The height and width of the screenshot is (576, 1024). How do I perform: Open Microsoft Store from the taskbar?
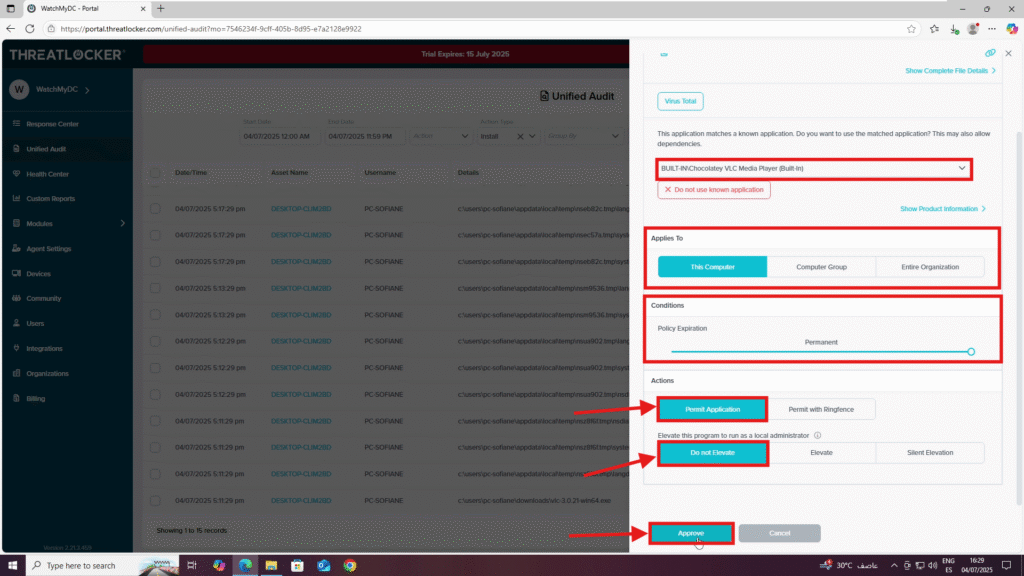(297, 566)
